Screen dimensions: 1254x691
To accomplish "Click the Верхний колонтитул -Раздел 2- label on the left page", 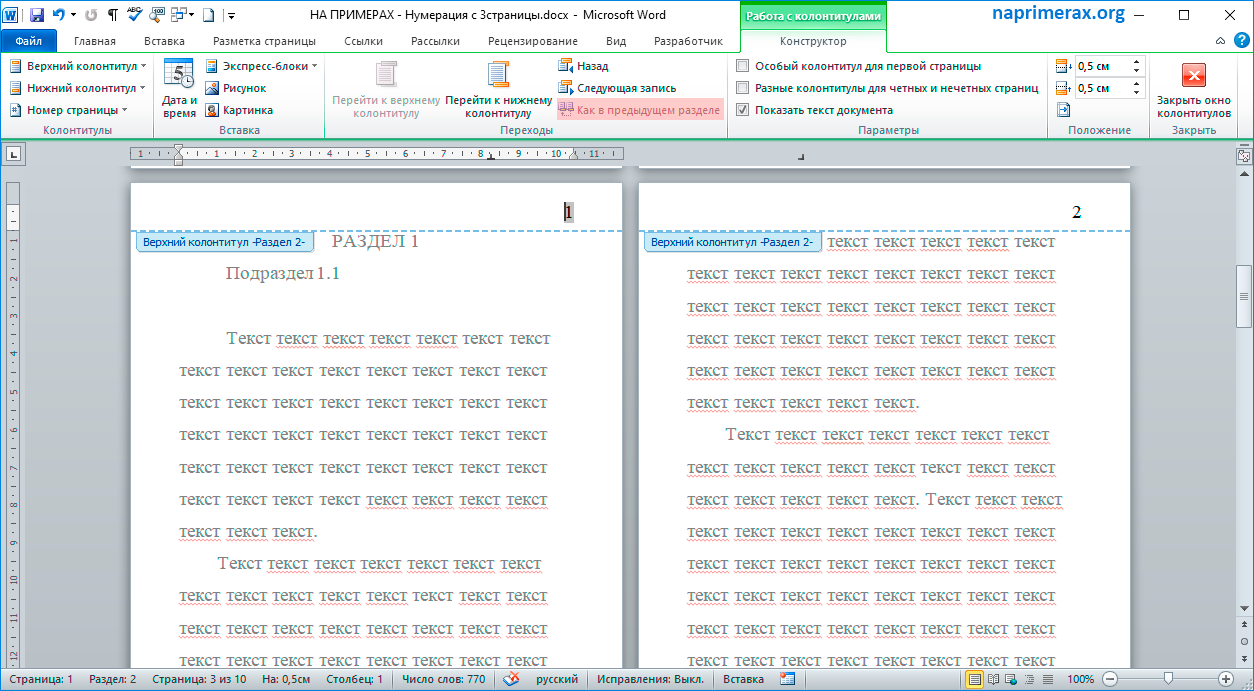I will coord(225,242).
